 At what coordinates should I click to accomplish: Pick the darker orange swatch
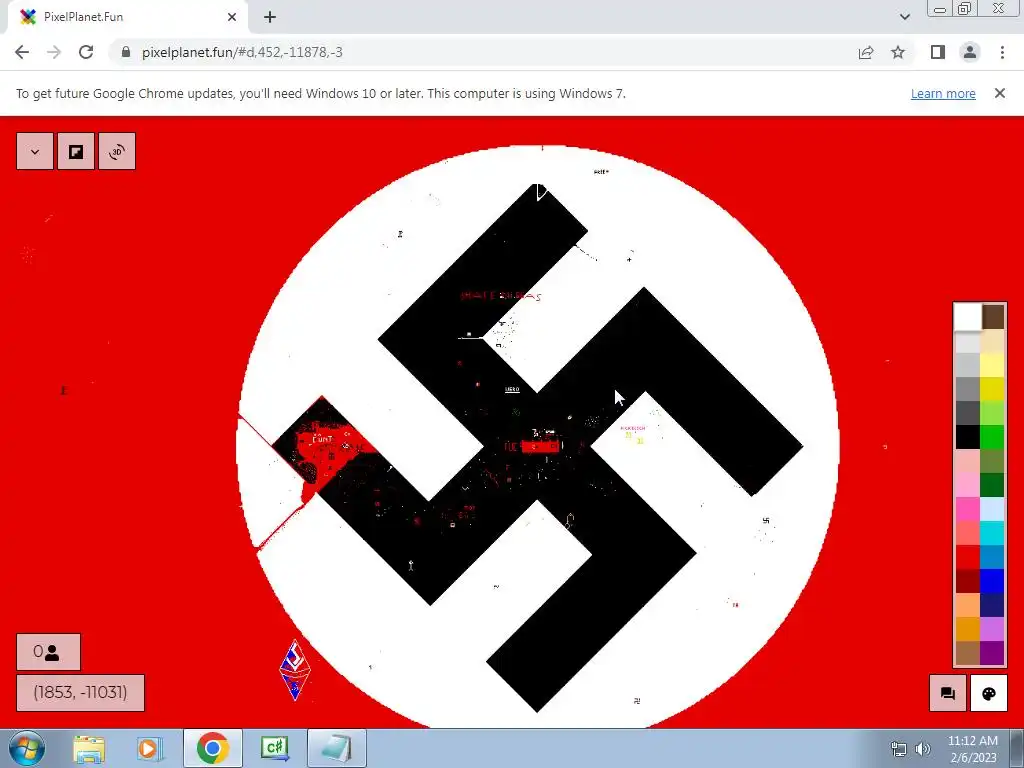click(x=967, y=630)
